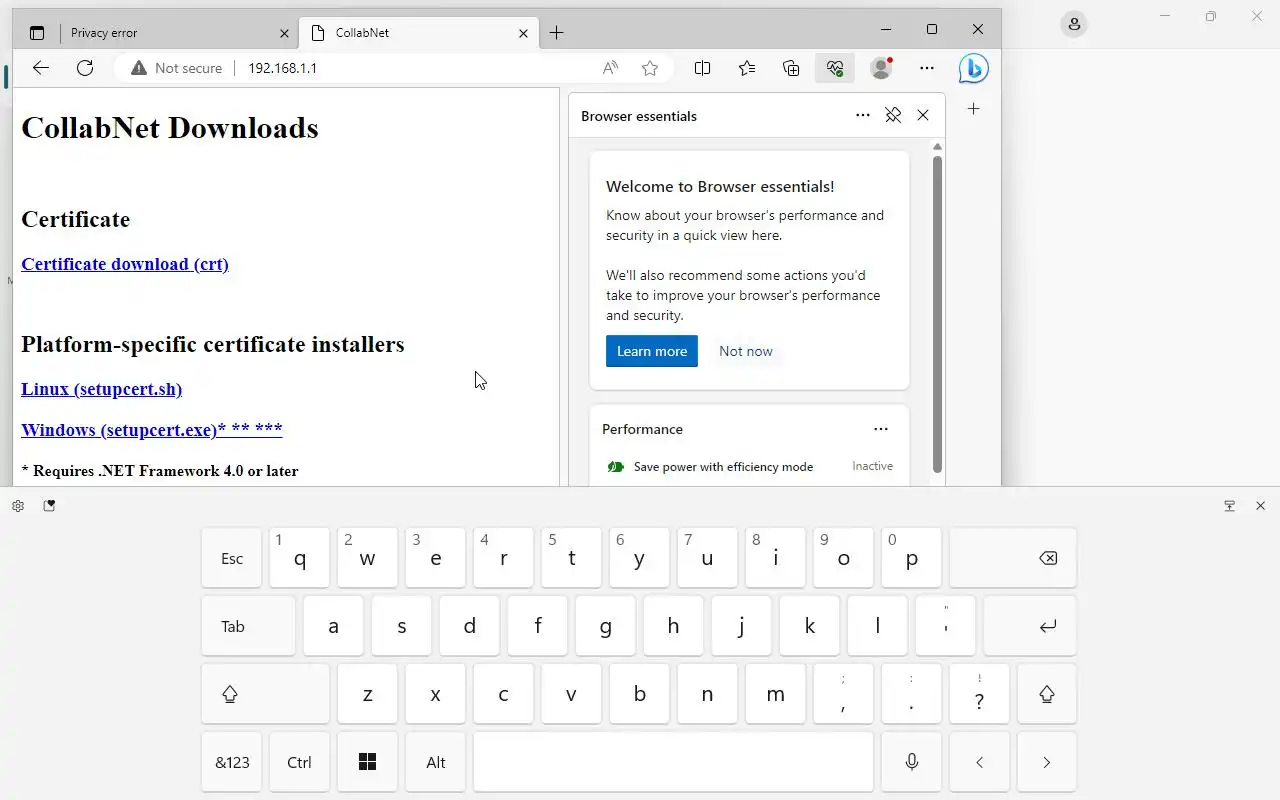Click the Browser essentials scrollbar
1280x800 pixels.
click(937, 312)
